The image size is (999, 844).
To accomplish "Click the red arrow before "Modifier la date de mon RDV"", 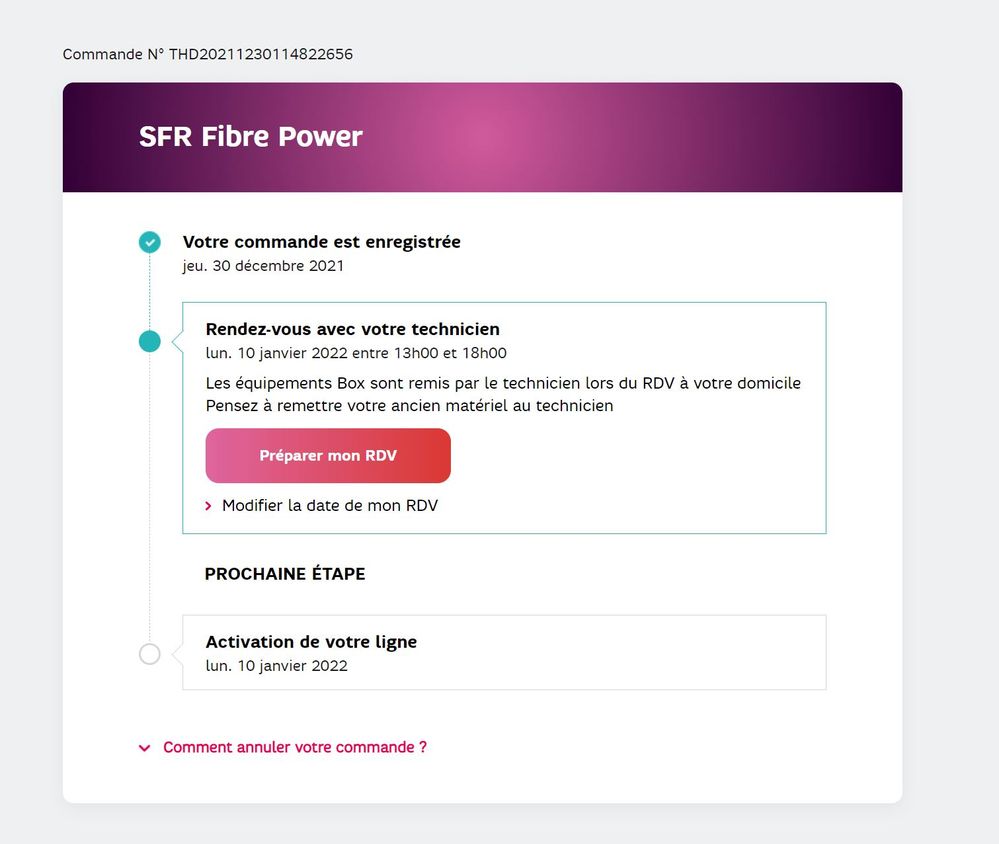I will [209, 506].
